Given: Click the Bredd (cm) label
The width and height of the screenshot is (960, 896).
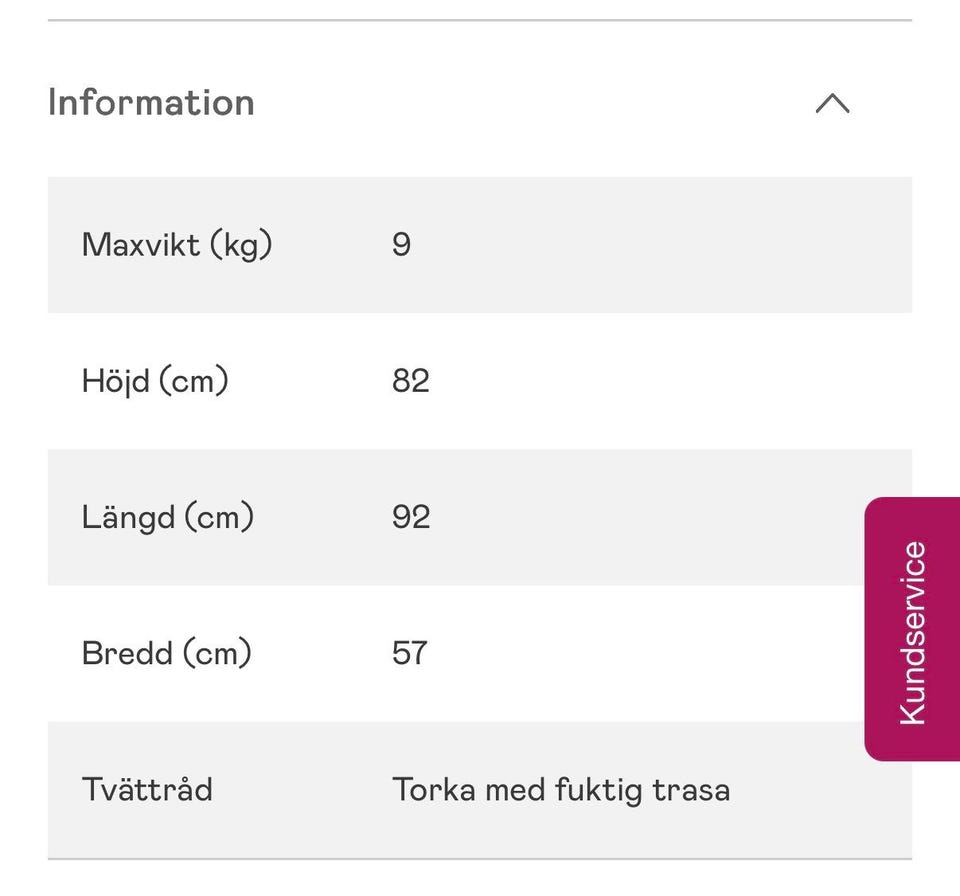Looking at the screenshot, I should (166, 653).
